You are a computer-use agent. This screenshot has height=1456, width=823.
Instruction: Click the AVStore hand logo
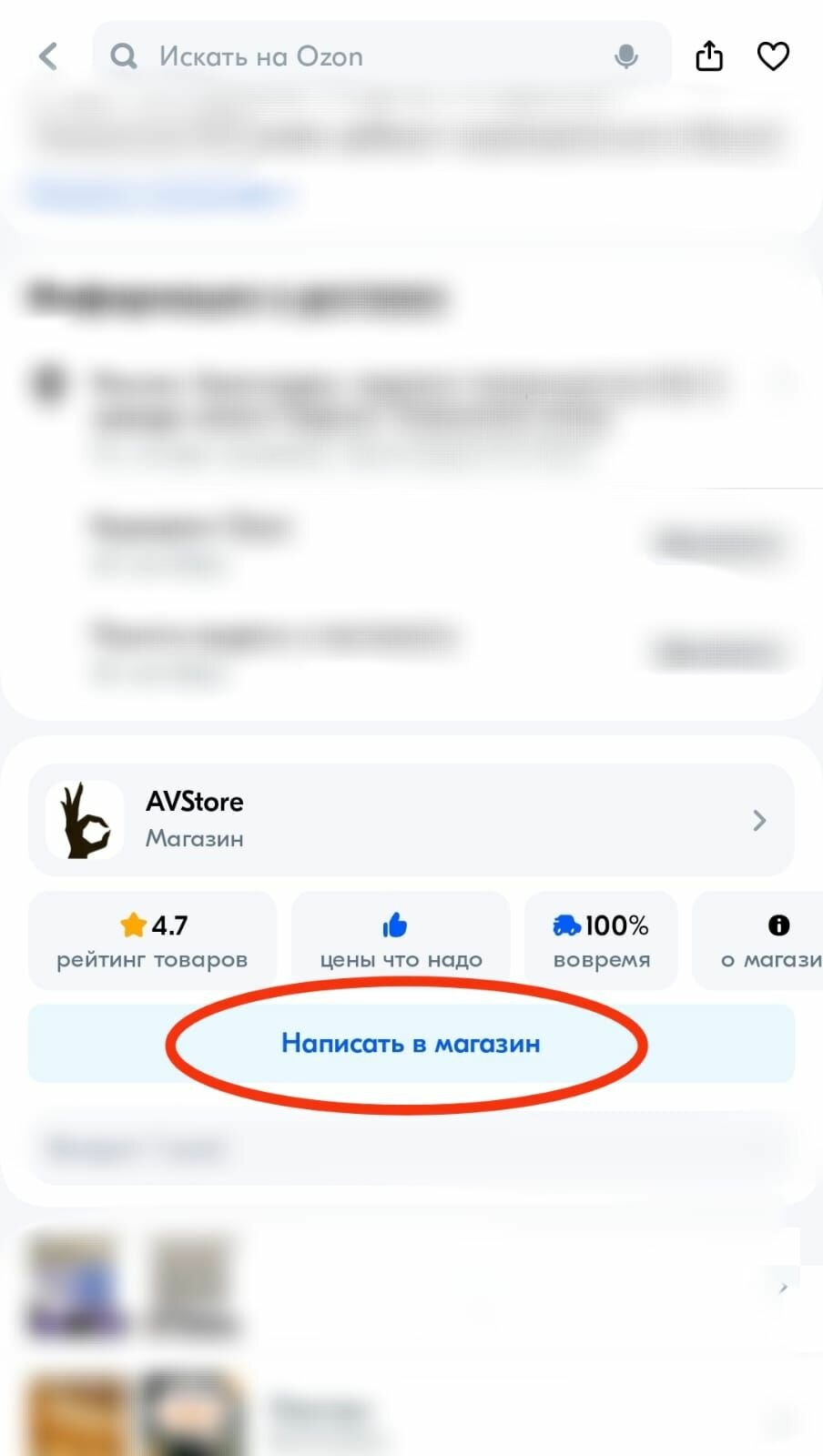point(85,820)
